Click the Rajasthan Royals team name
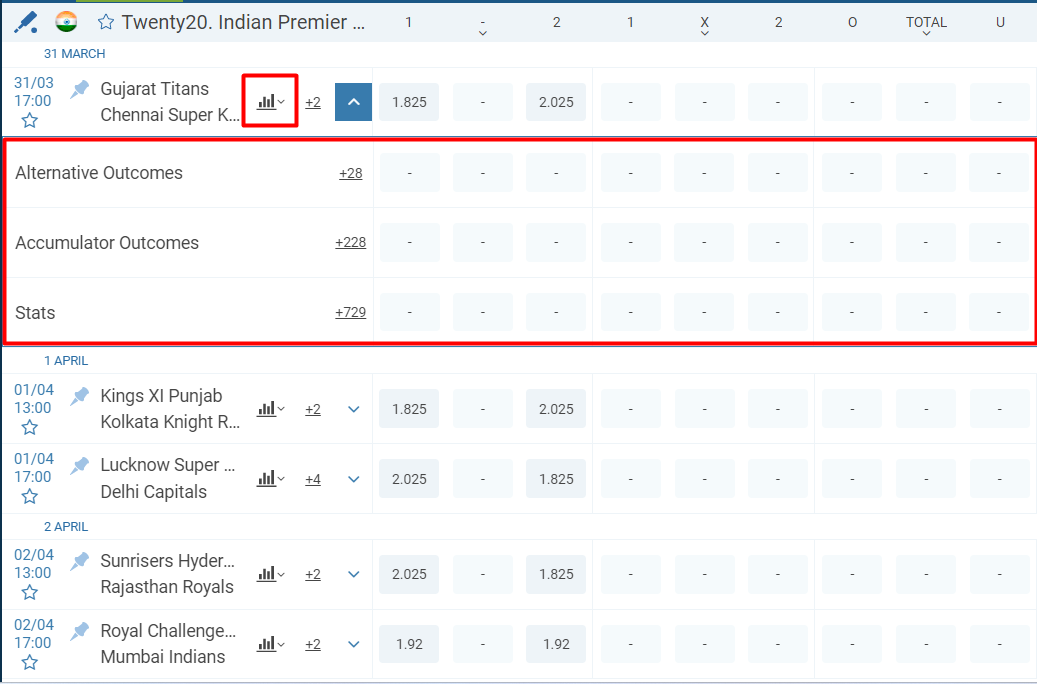 [x=167, y=587]
